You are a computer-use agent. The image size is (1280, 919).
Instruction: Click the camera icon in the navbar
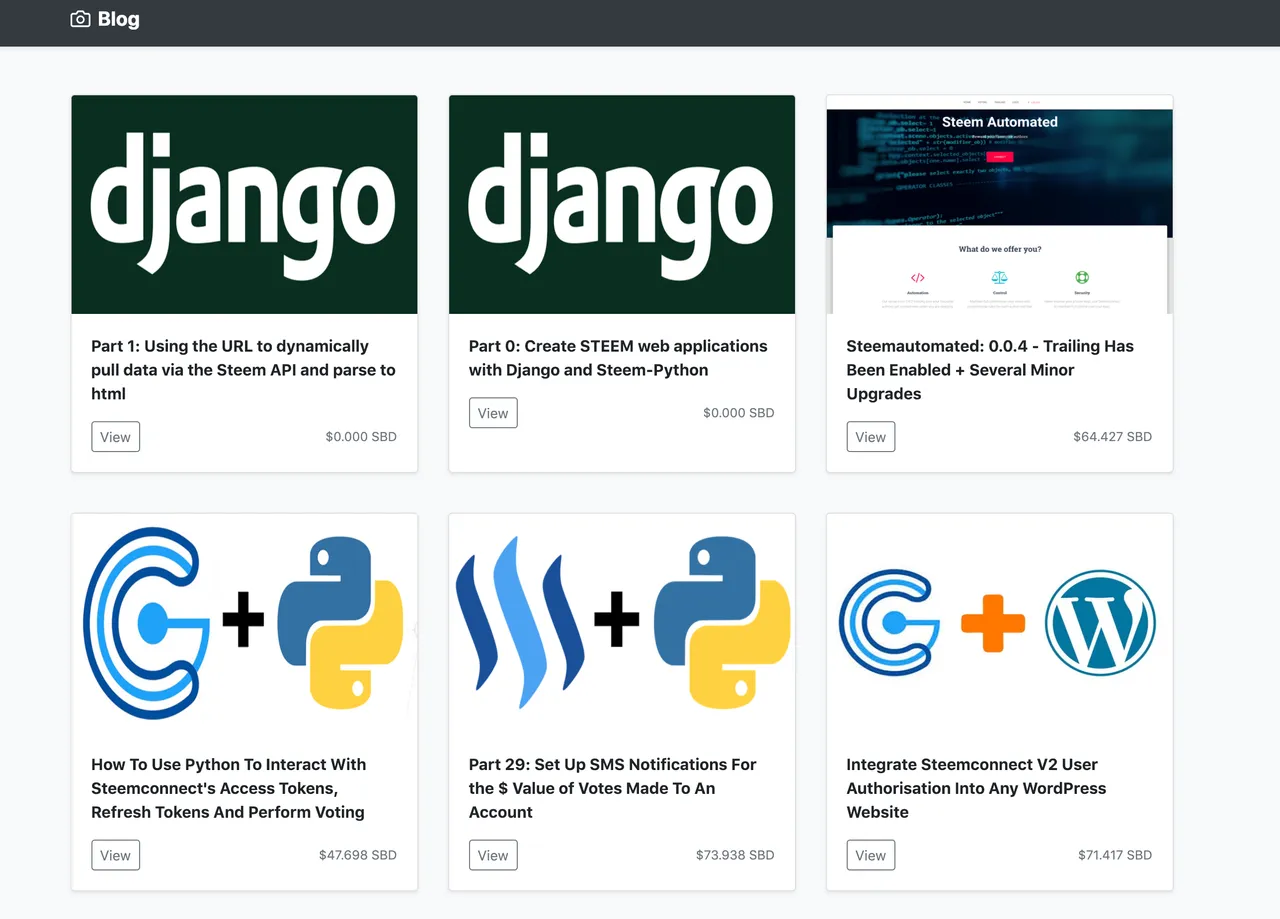point(81,19)
